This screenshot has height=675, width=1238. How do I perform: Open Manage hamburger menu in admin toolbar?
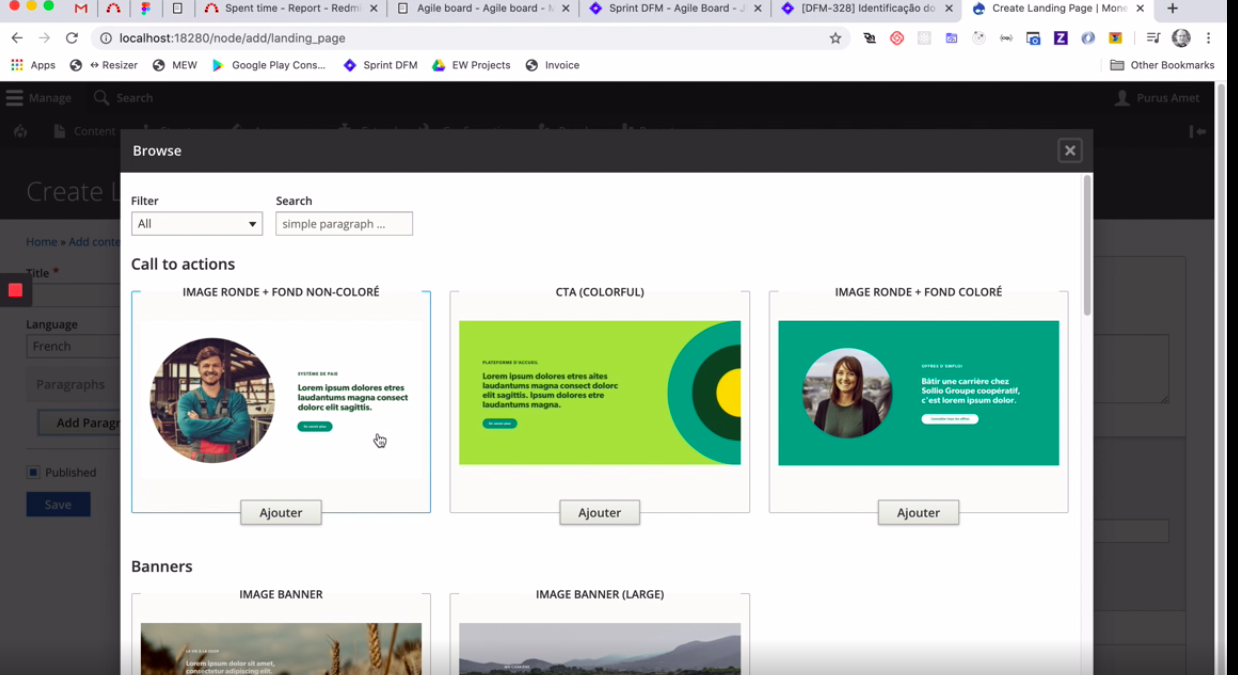[x=38, y=98]
